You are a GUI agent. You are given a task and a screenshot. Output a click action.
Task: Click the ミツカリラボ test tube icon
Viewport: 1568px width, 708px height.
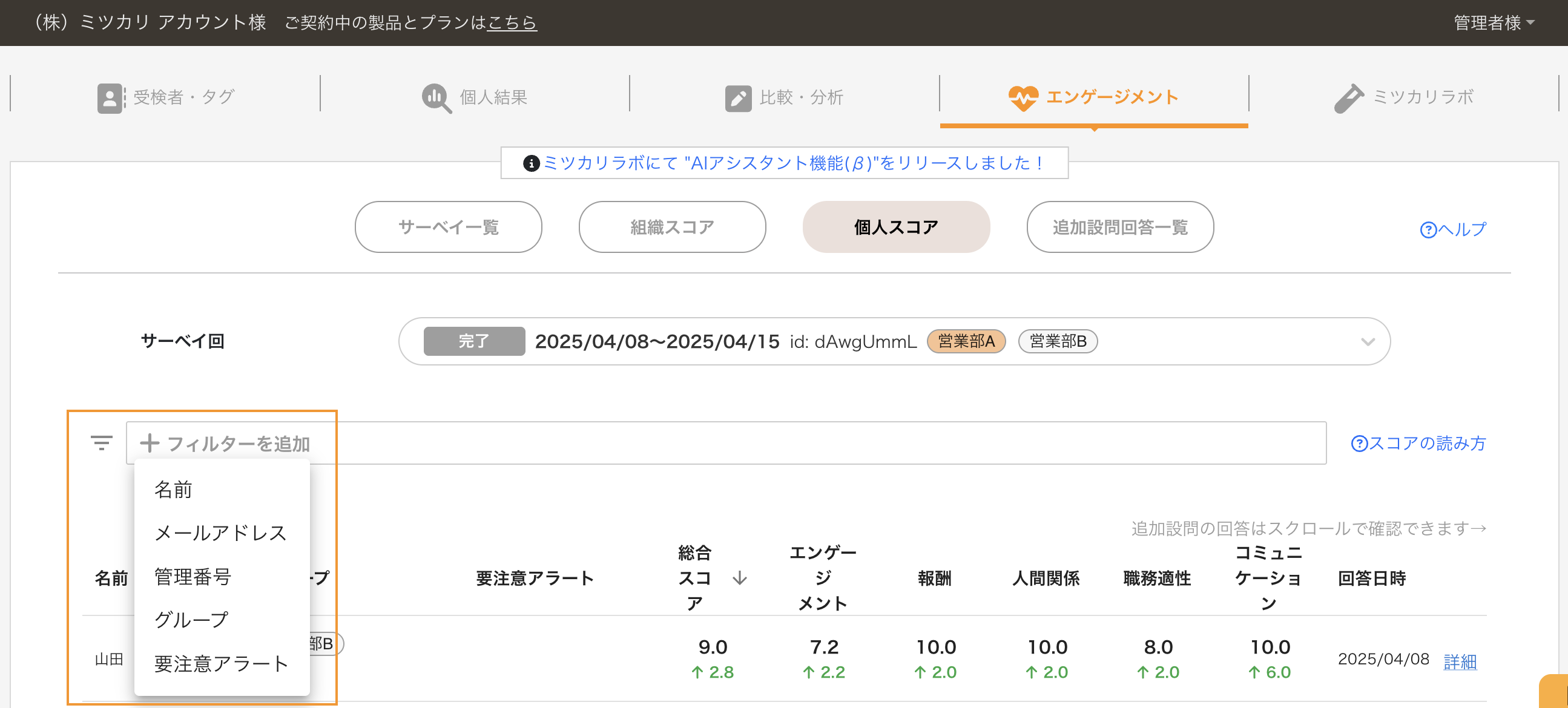point(1349,97)
